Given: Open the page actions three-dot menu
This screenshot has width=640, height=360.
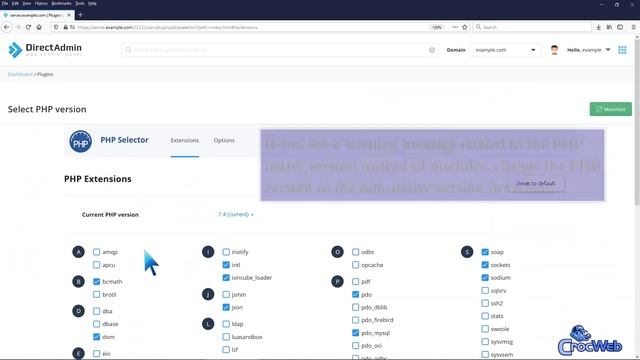Looking at the screenshot, I should [x=455, y=27].
